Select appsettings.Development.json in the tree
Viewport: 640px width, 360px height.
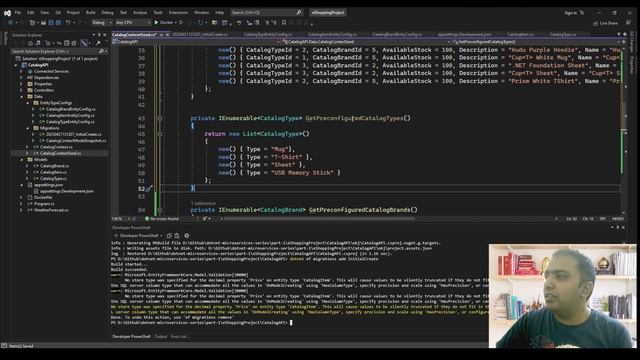67,191
